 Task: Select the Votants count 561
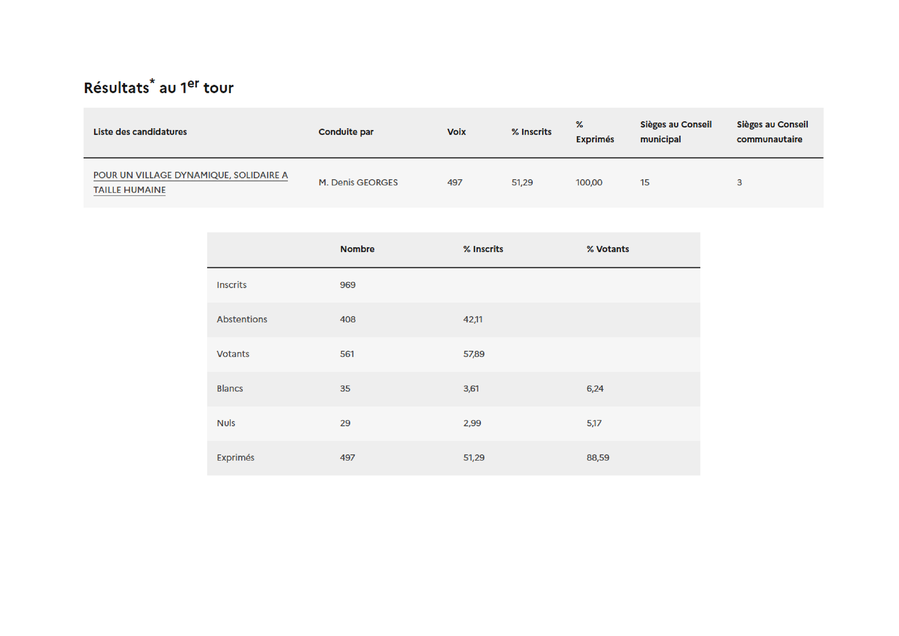[347, 354]
